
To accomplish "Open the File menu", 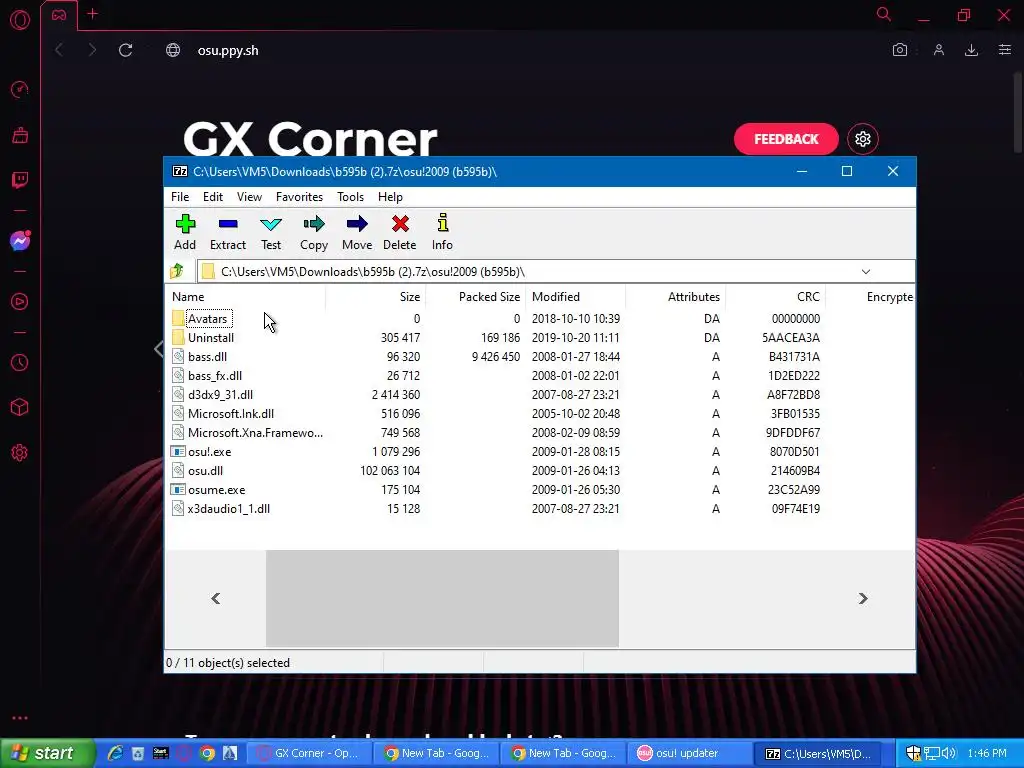I will click(180, 197).
